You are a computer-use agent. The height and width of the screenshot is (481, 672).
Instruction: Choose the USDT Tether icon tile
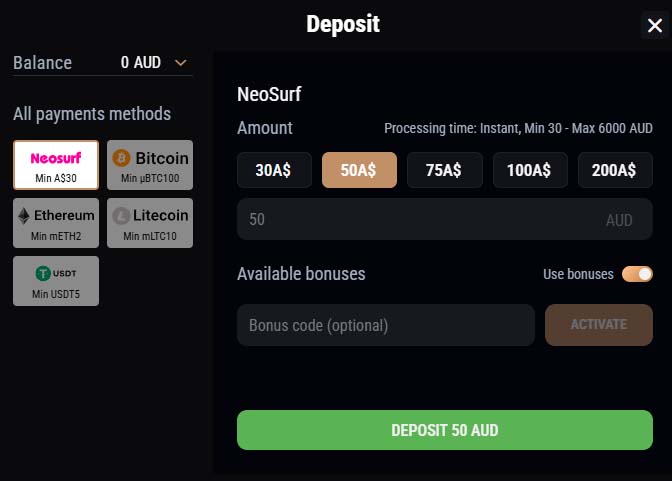[56, 281]
